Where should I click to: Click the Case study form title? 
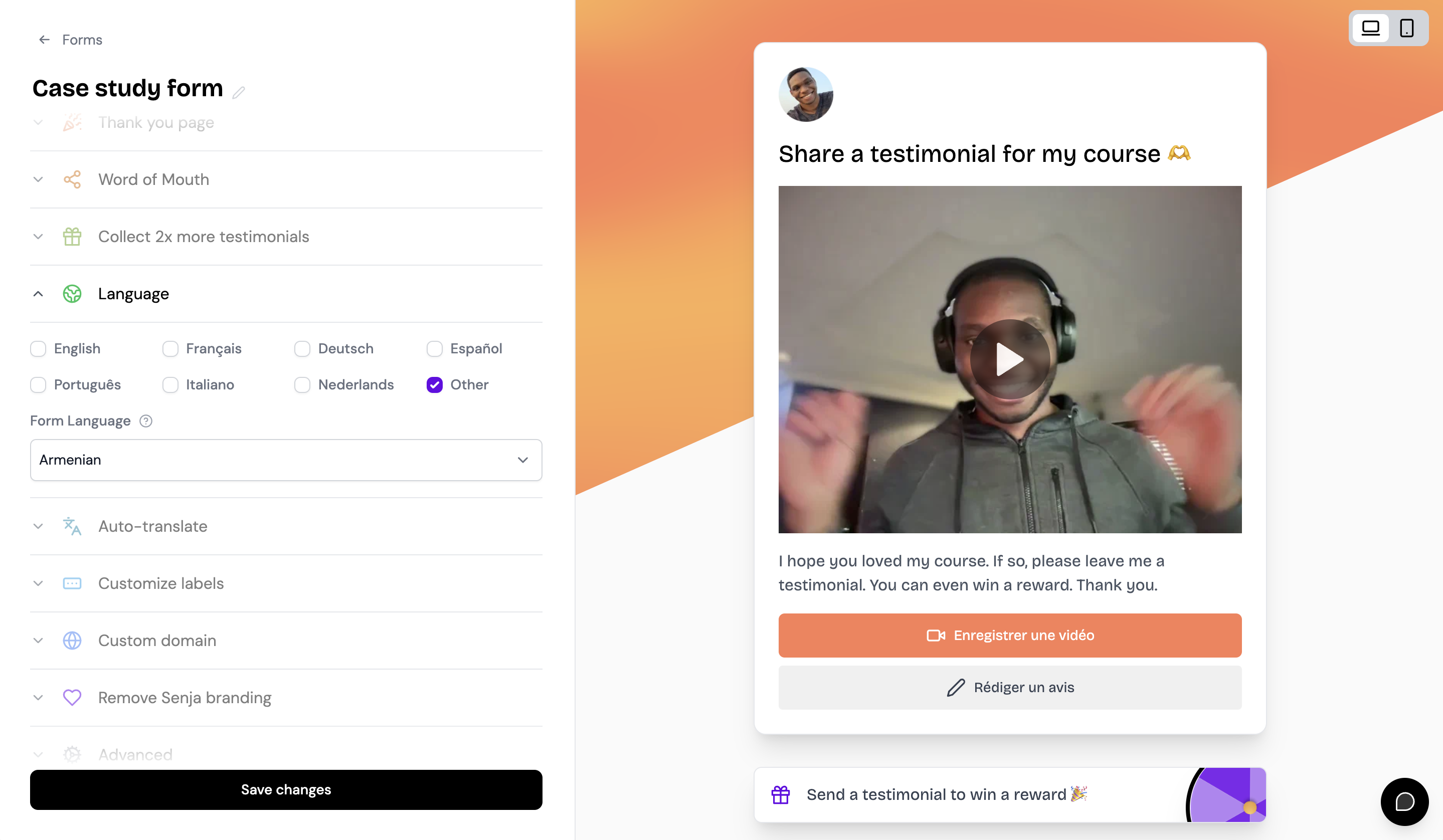(x=128, y=88)
